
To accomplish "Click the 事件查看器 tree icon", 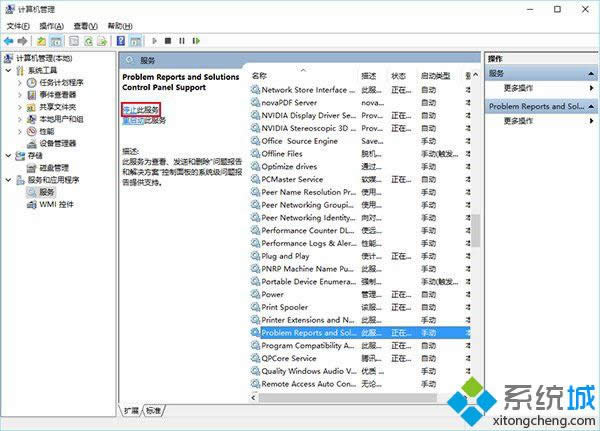I will (x=32, y=95).
